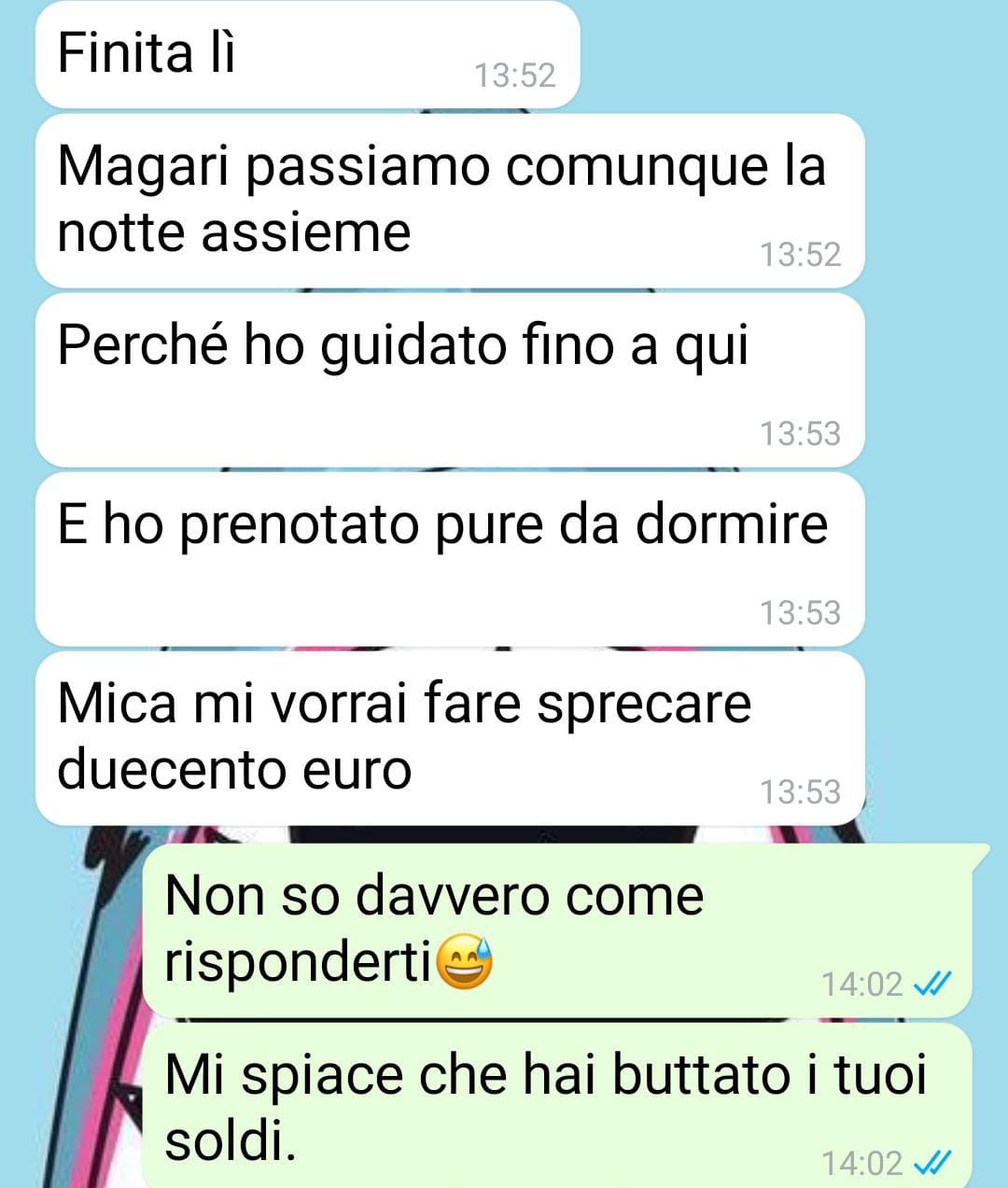Select the 'Non so davvero come risponderti' reply

557,929
